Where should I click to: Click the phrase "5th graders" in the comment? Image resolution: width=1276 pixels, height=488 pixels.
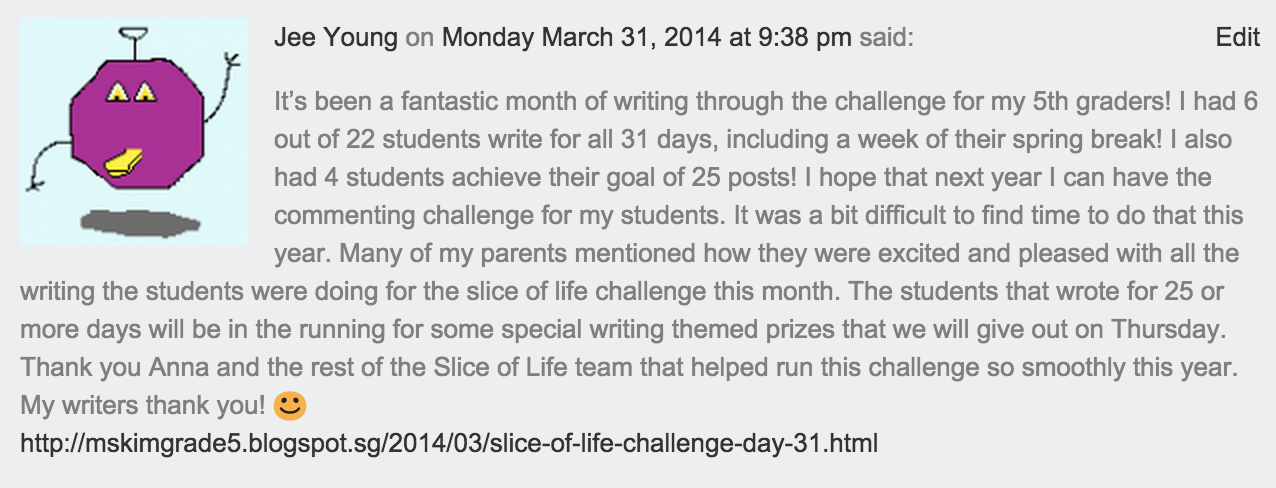coord(1079,101)
